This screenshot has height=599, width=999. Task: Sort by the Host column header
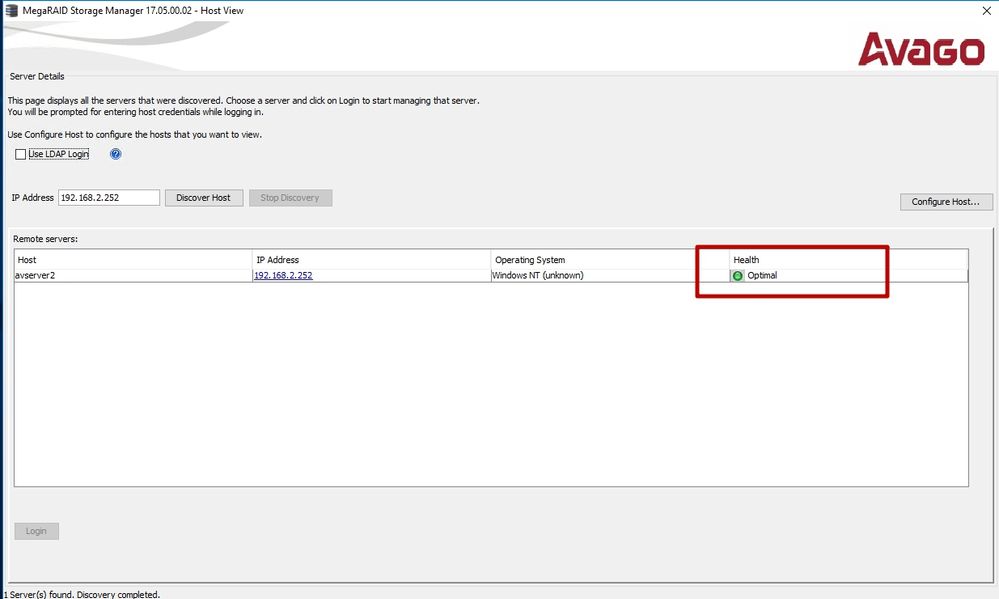pos(133,259)
